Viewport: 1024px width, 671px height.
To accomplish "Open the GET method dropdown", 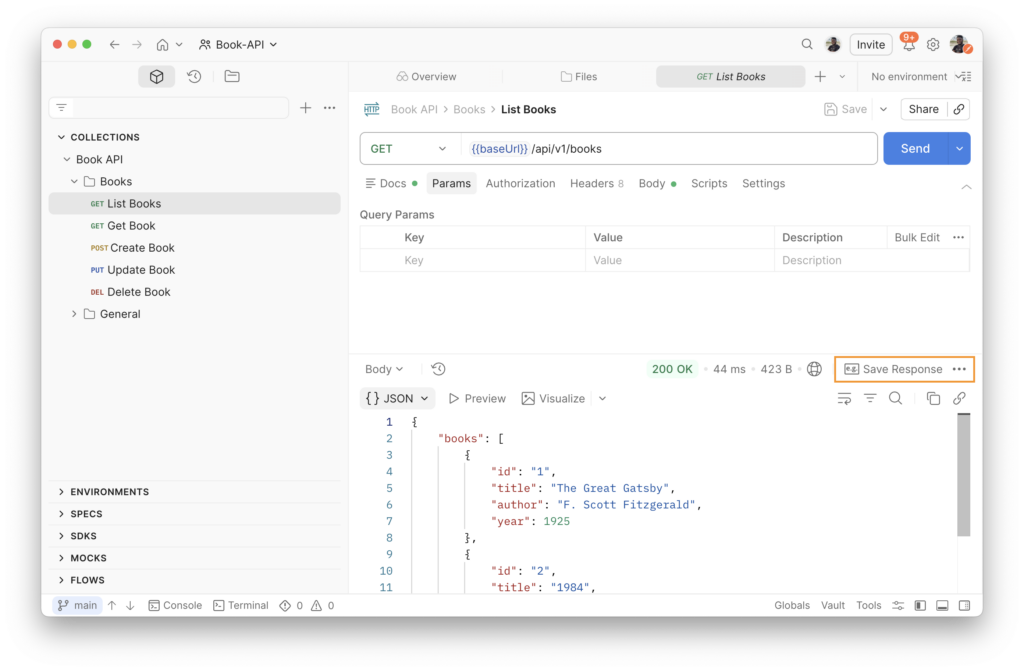I will (x=409, y=149).
